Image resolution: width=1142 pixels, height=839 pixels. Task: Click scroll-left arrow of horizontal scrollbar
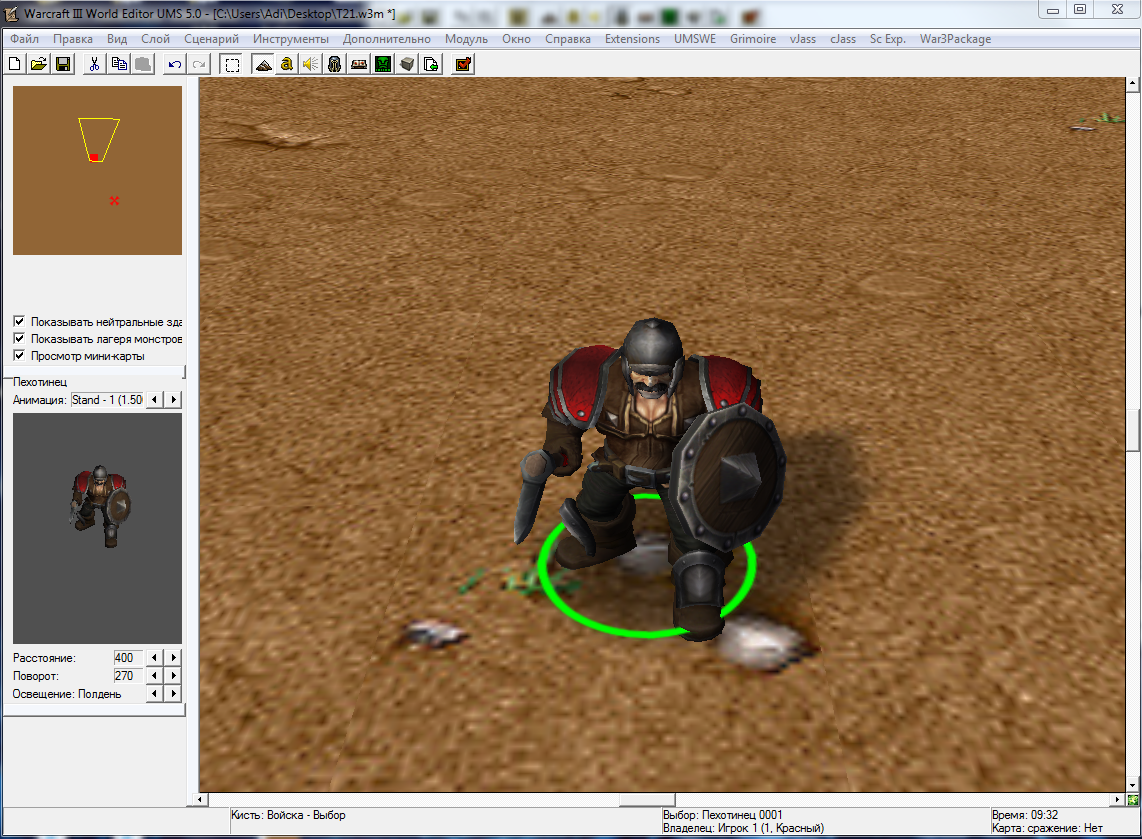pos(200,800)
